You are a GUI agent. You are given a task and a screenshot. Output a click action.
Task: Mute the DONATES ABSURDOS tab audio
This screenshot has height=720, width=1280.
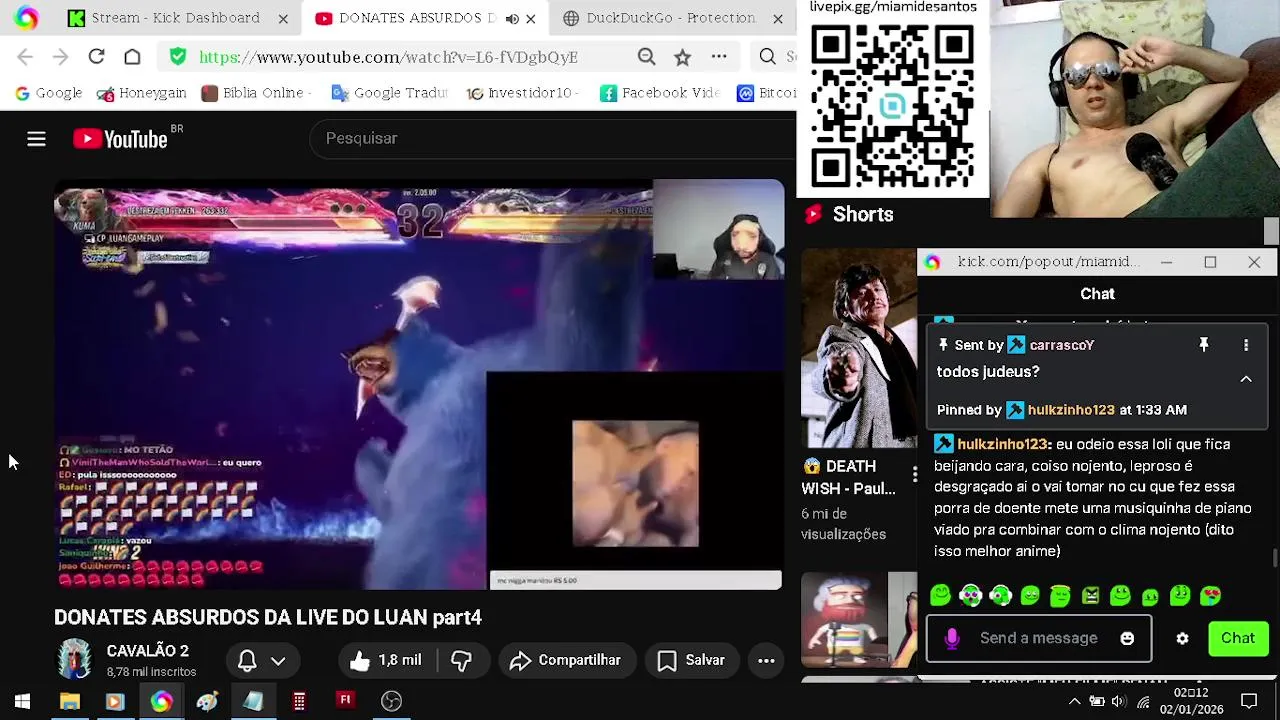click(x=512, y=18)
